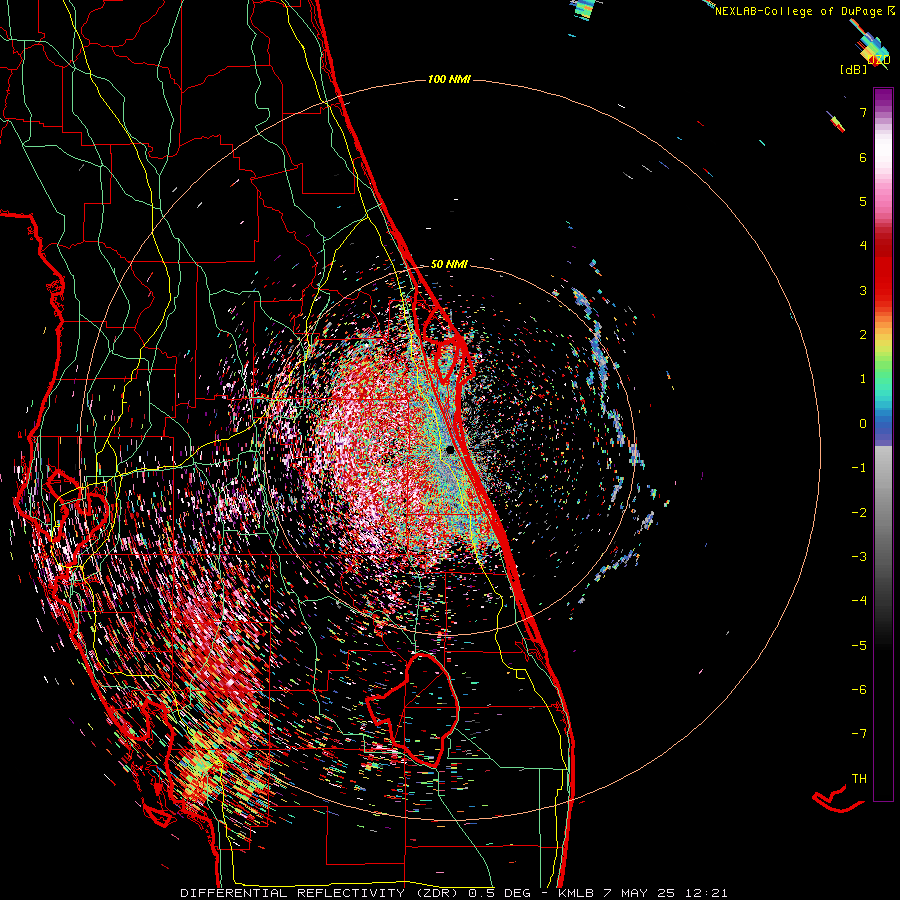Click the -7 value on the dB scale

(x=859, y=734)
